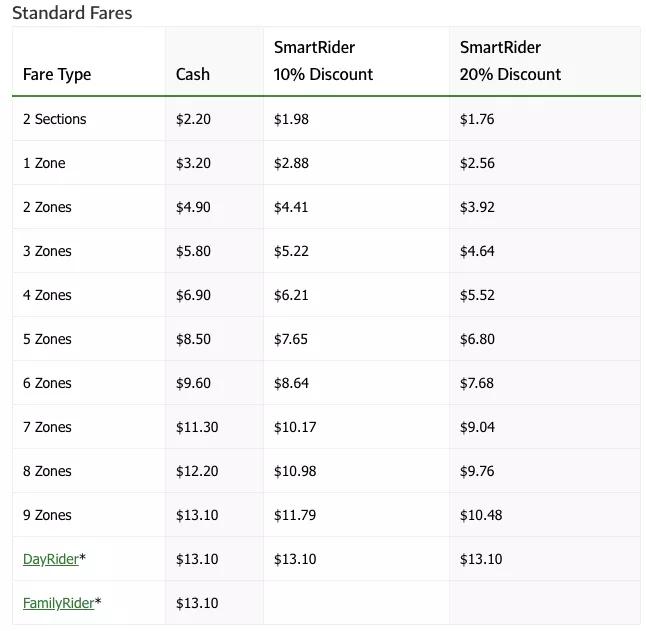Select the 8 Zones row label
The width and height of the screenshot is (646, 631).
[x=47, y=471]
